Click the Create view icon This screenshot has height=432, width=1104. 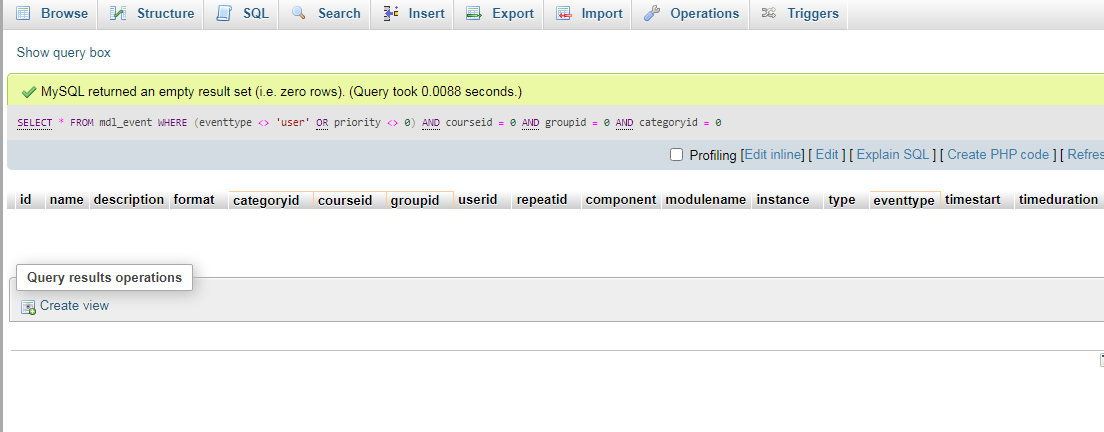coord(28,307)
